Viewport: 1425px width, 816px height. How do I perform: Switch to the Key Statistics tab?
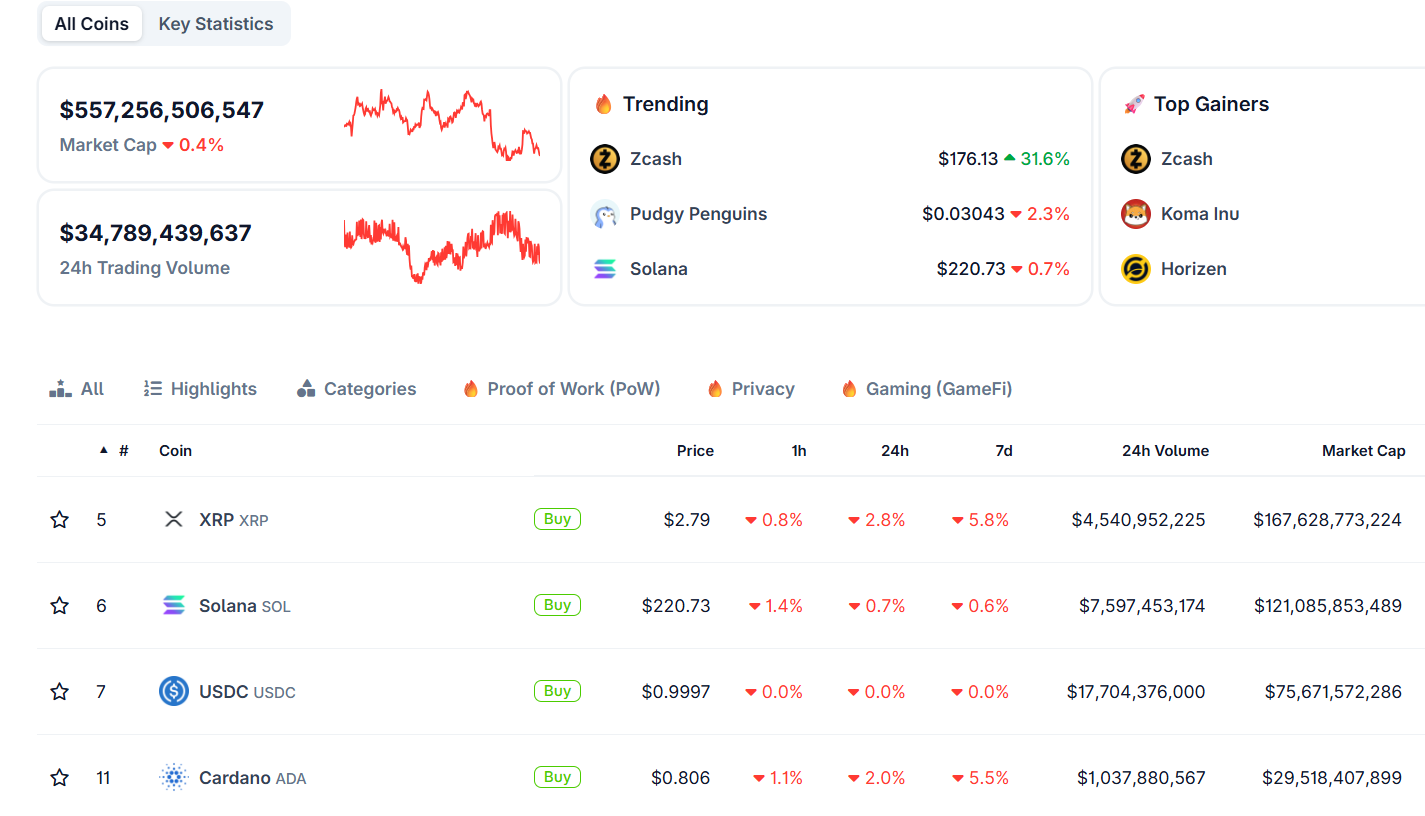[x=216, y=24]
